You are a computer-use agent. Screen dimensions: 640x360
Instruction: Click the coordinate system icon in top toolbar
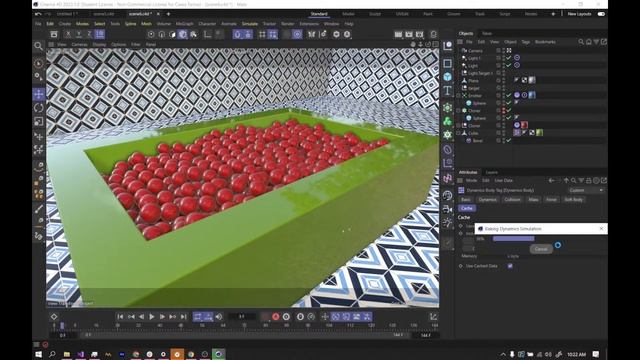[x=100, y=34]
